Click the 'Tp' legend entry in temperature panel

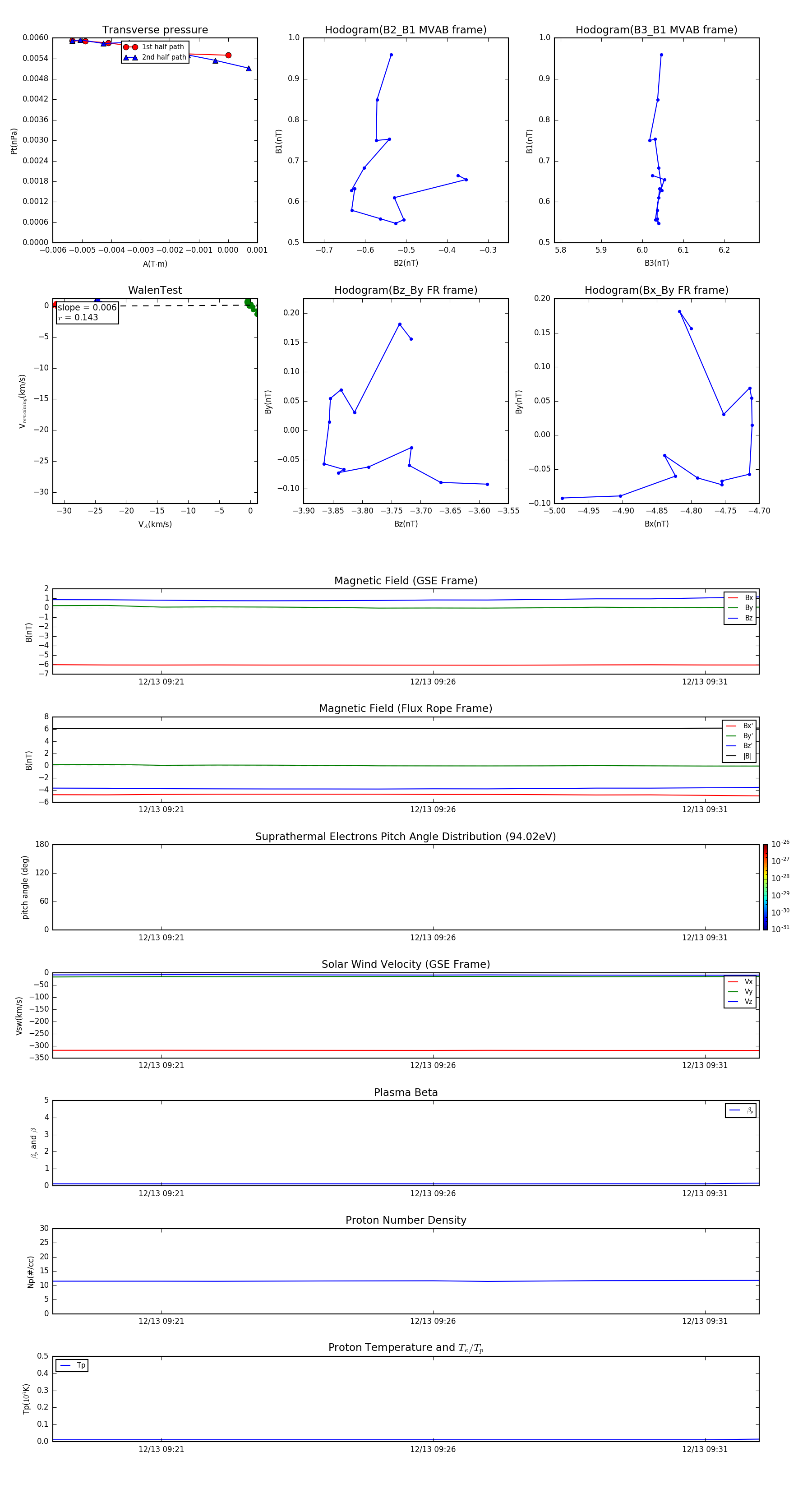(72, 1365)
